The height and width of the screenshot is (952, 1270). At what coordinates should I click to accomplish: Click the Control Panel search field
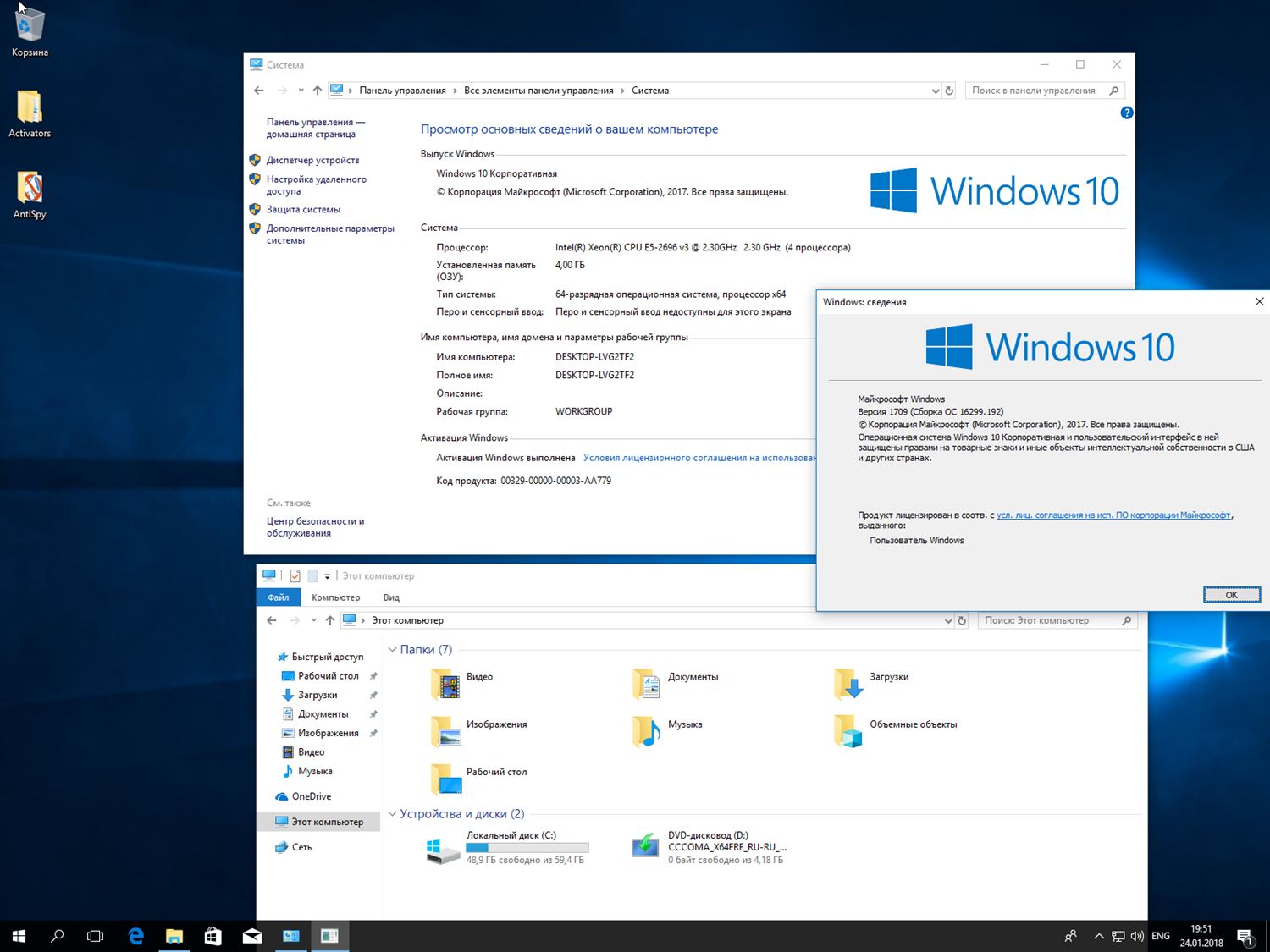1037,91
